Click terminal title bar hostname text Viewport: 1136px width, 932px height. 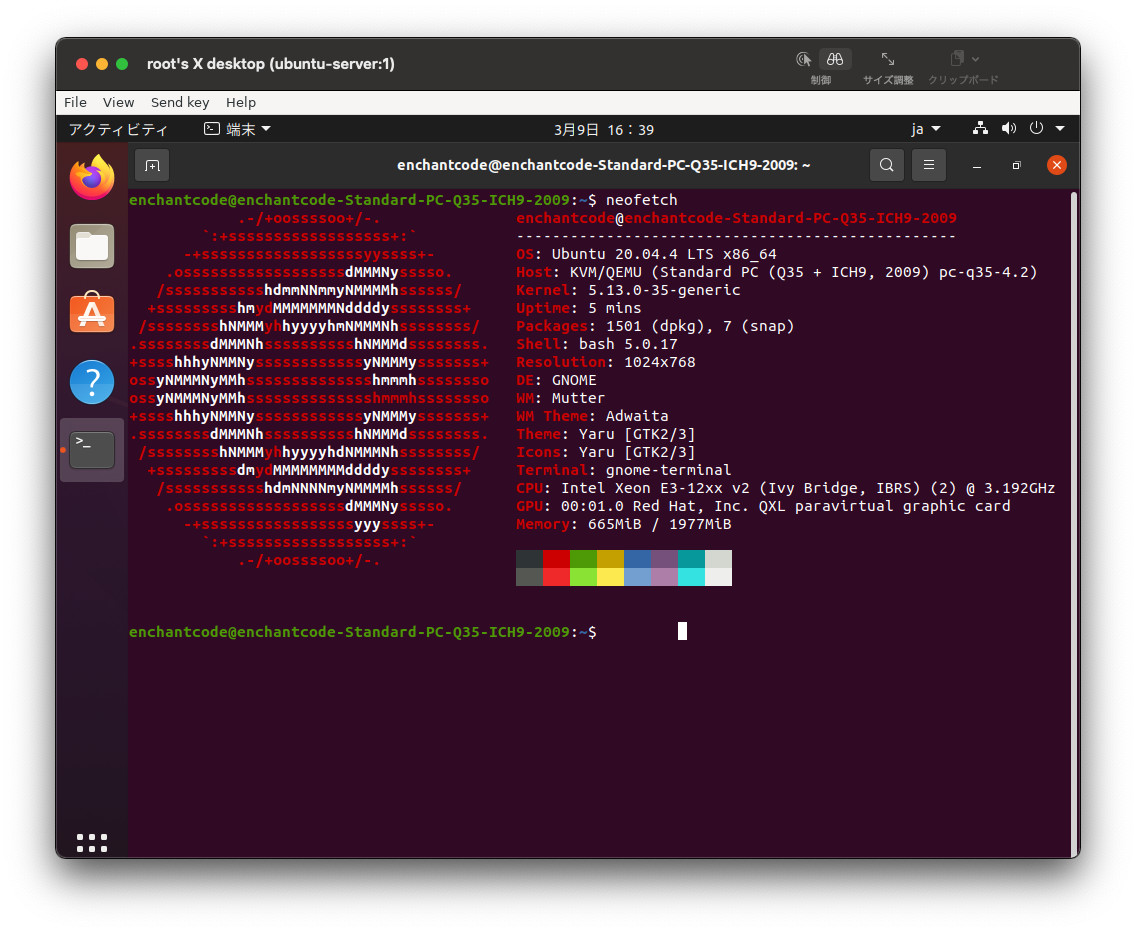[x=604, y=165]
